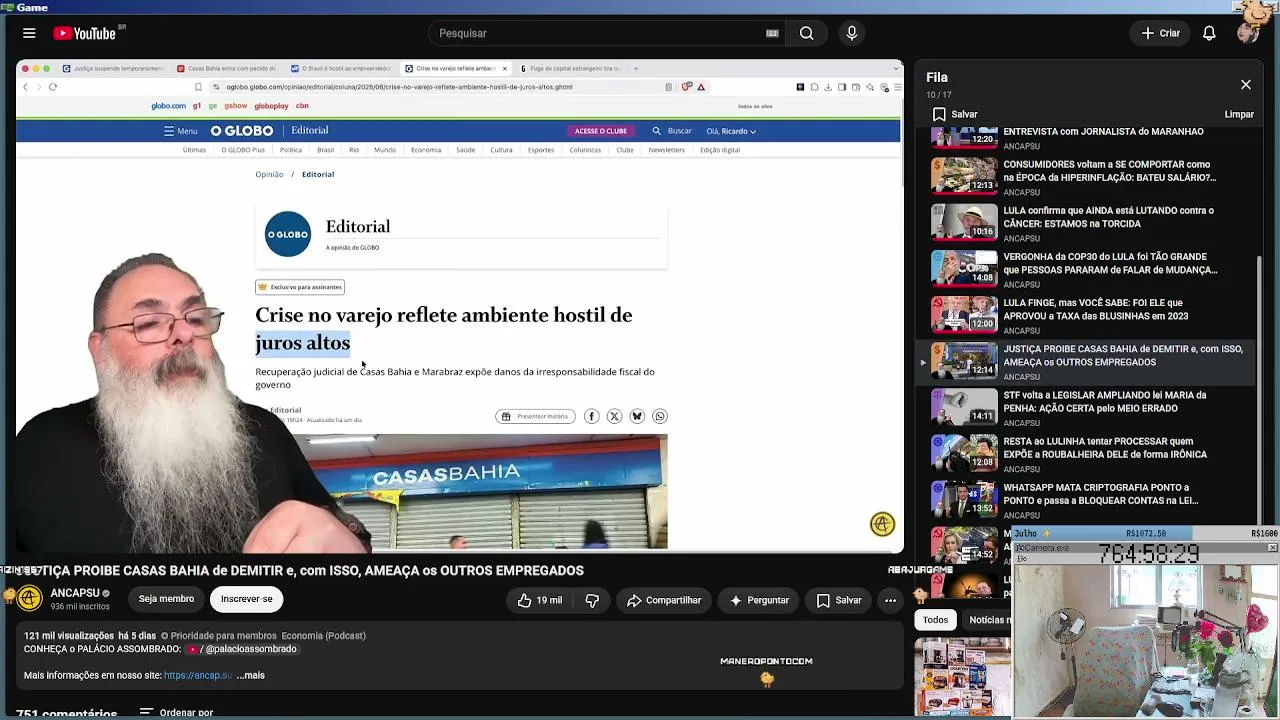The width and height of the screenshot is (1280, 720).
Task: Open the on-screen keyboard in search box
Action: (772, 33)
